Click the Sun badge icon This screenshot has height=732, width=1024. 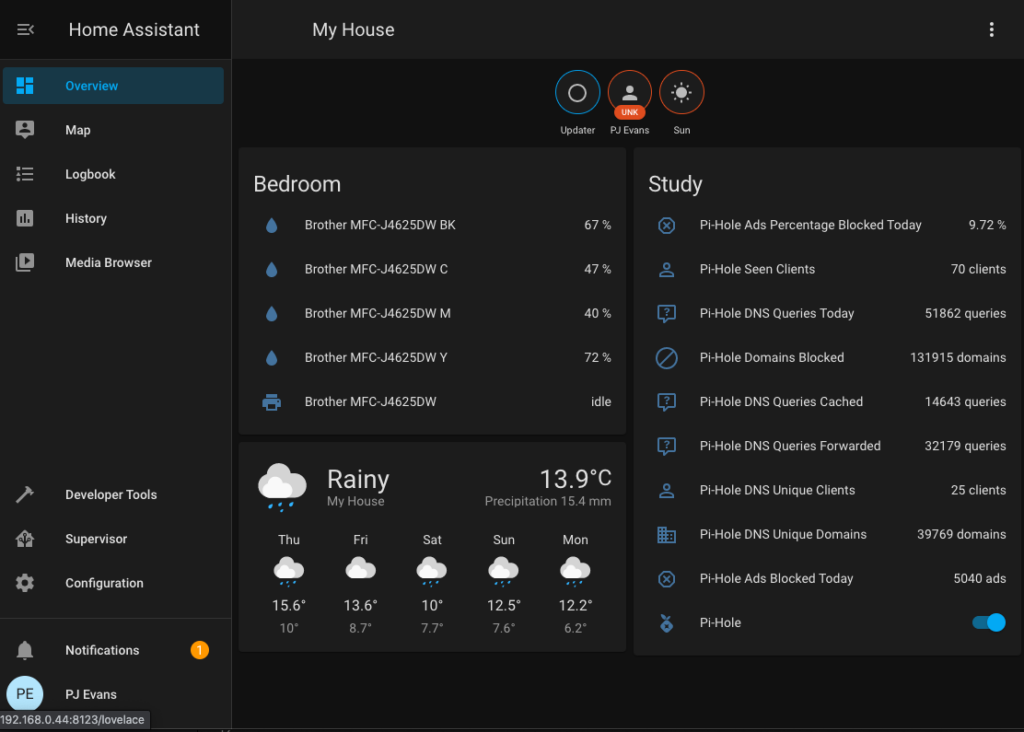[x=681, y=93]
